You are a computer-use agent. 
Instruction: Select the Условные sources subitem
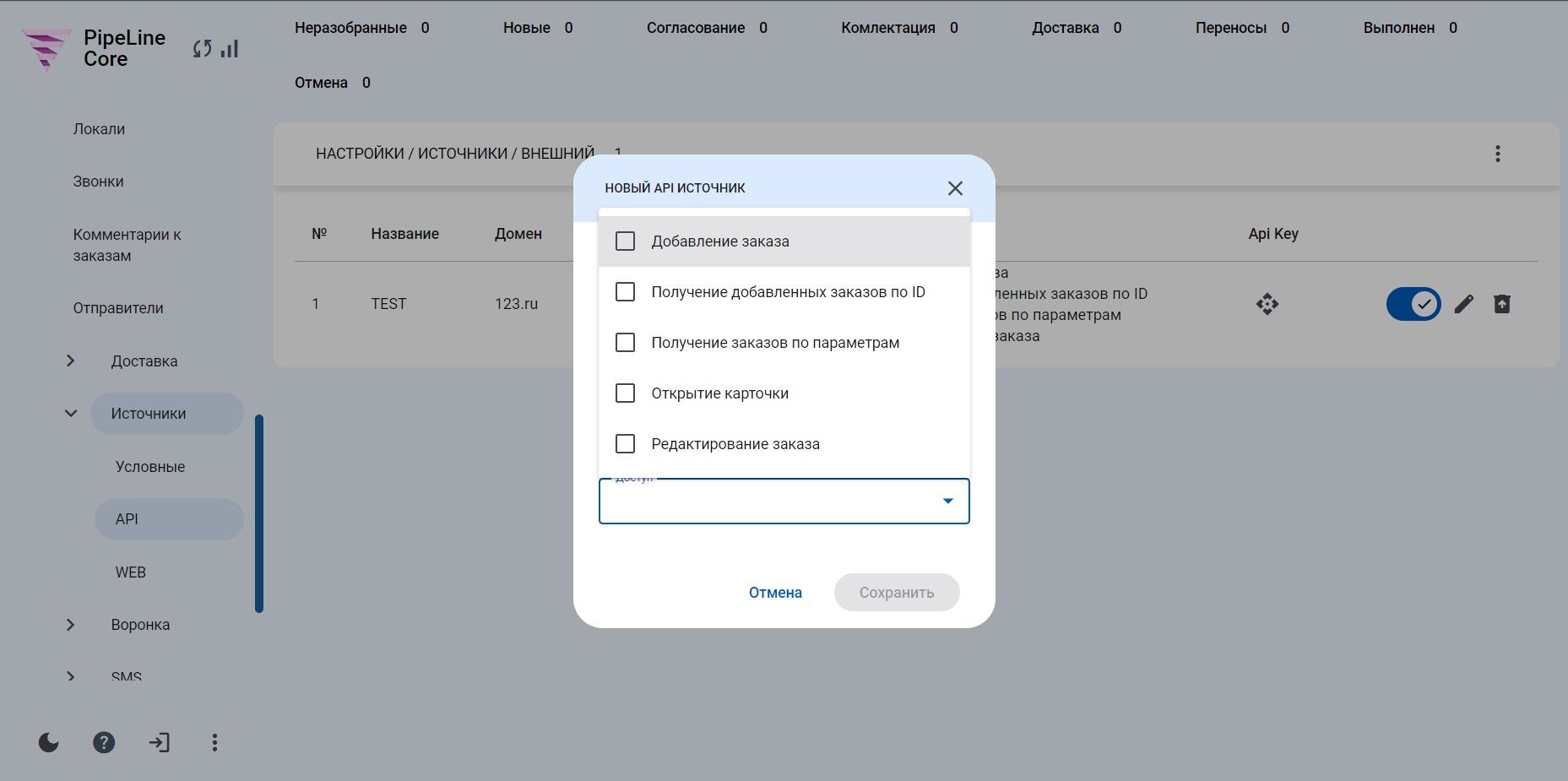(150, 467)
